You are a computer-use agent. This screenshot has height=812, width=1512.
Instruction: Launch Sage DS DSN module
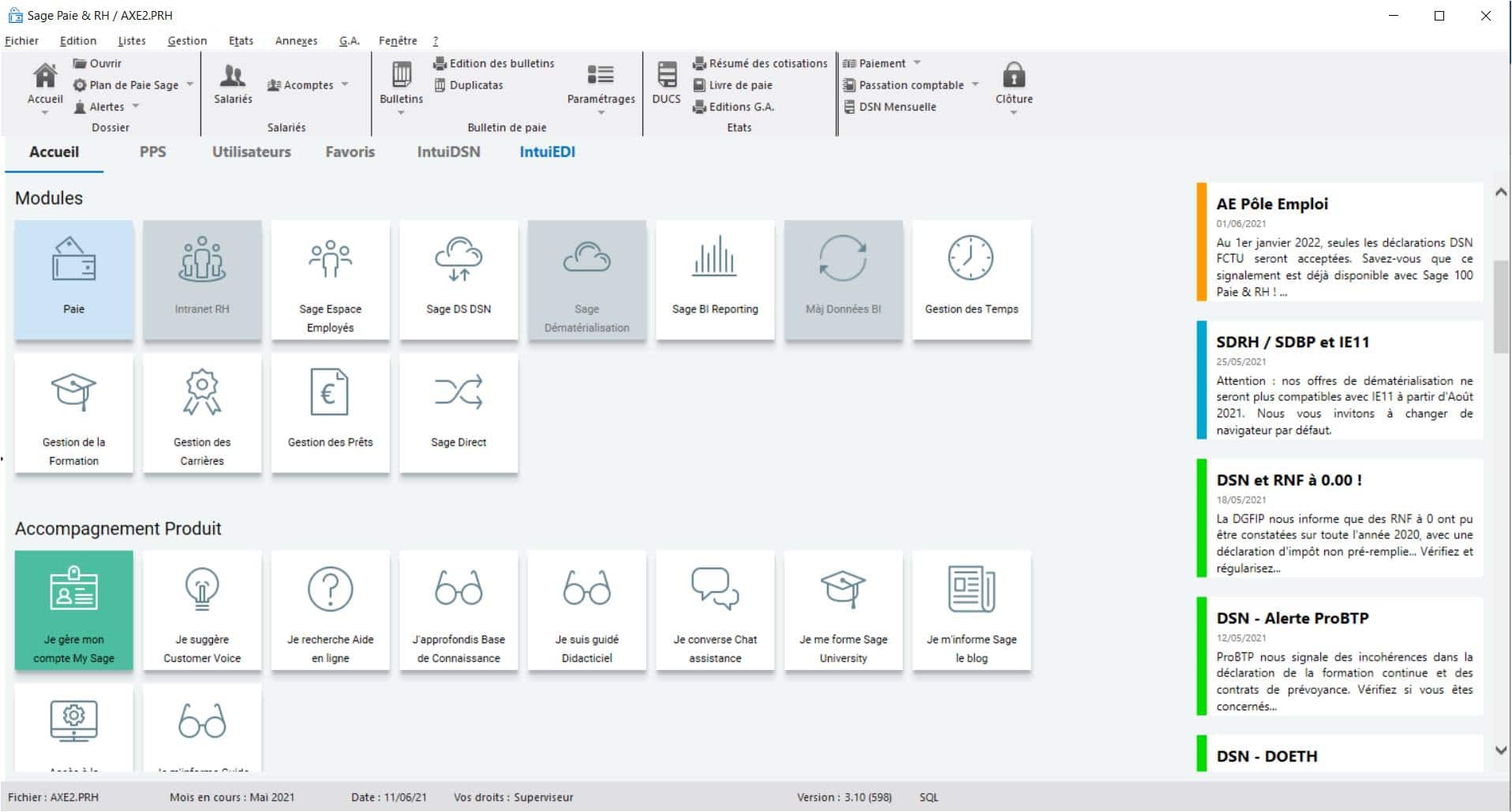[x=458, y=279]
